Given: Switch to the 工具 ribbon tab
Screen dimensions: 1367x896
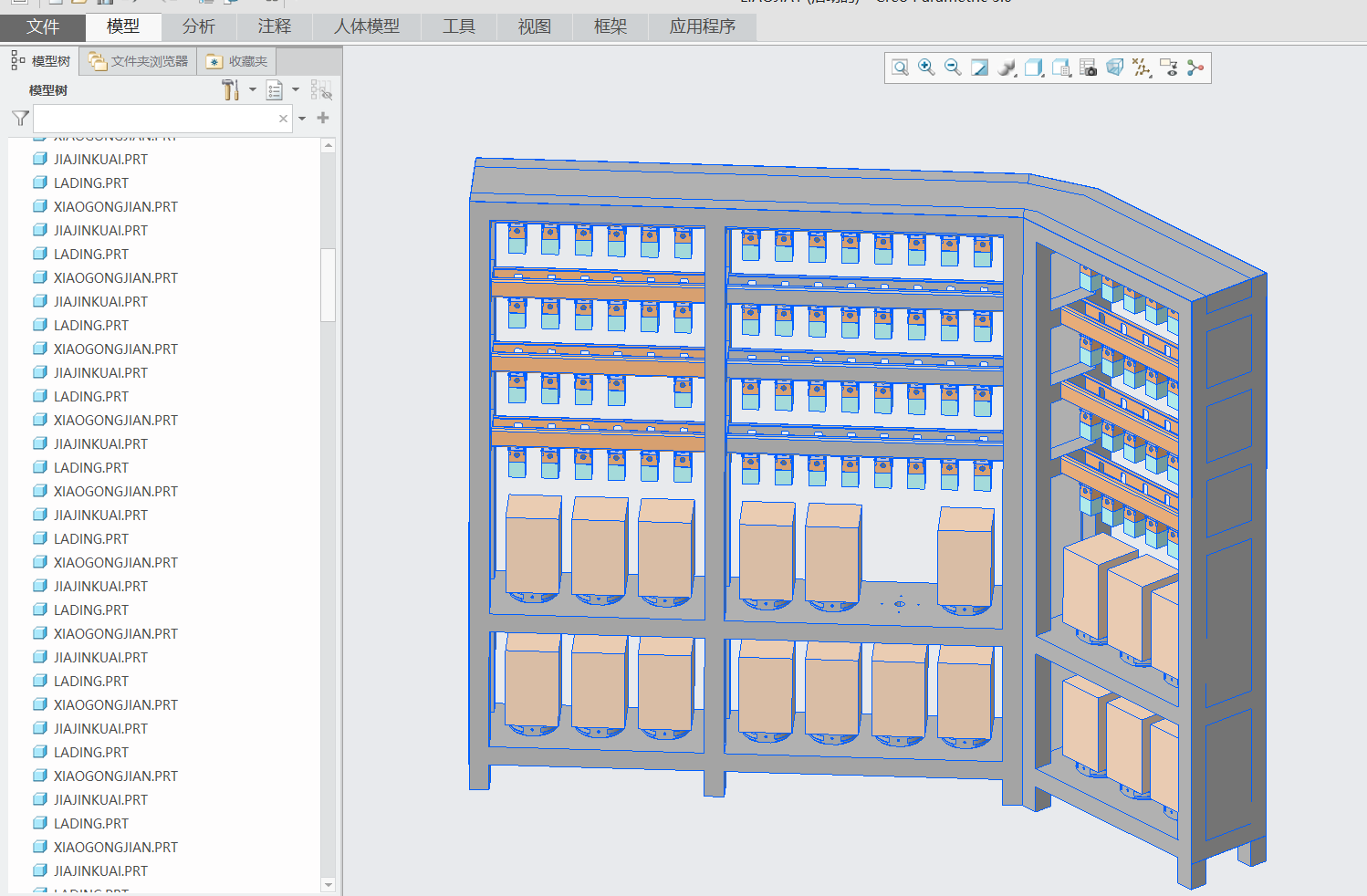Looking at the screenshot, I should (x=459, y=26).
